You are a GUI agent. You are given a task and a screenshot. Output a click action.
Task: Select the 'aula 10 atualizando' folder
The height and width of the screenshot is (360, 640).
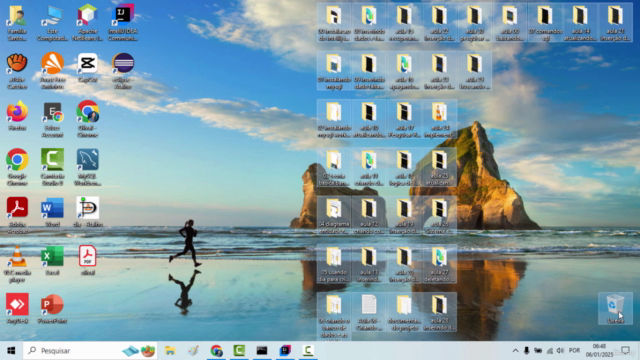click(x=369, y=119)
